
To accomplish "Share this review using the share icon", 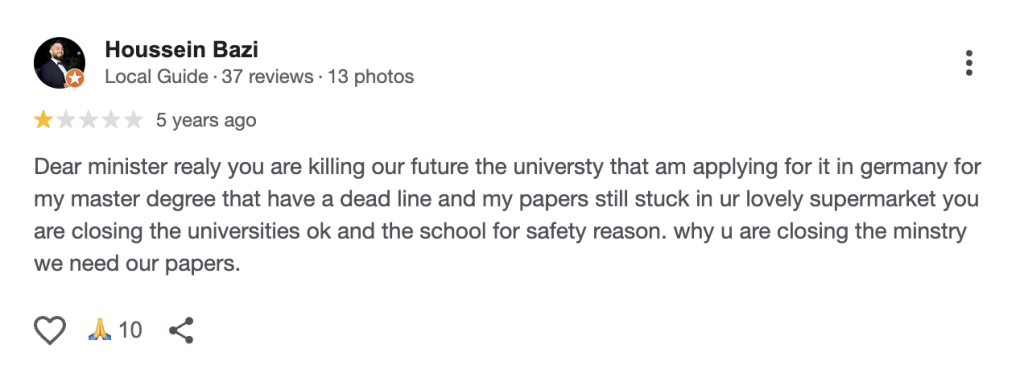I will pyautogui.click(x=181, y=330).
